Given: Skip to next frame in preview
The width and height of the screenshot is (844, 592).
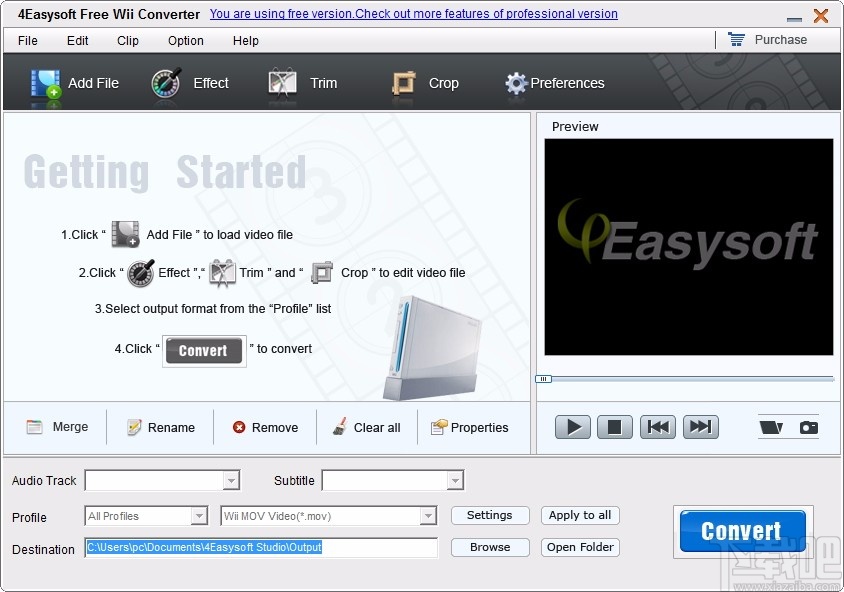Looking at the screenshot, I should point(700,427).
